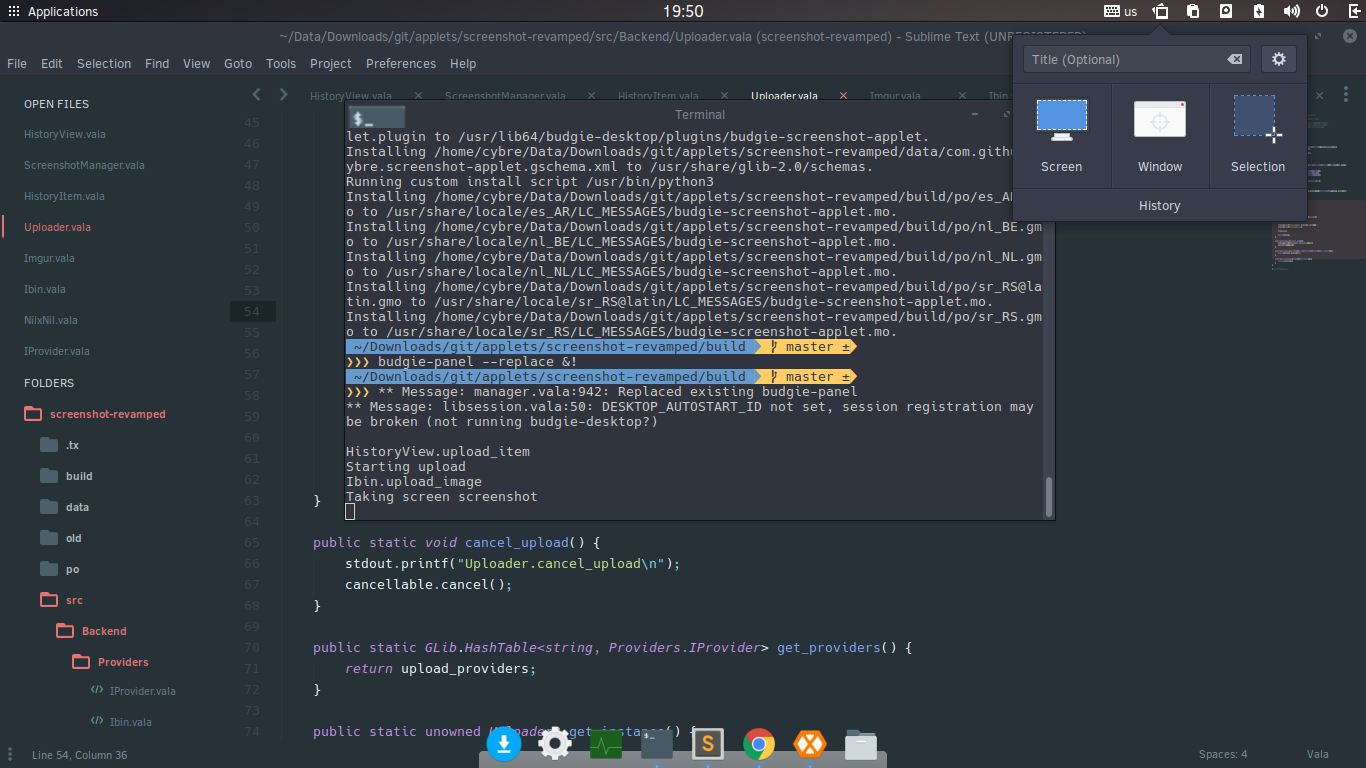
Task: Choose the Selection capture mode icon
Action: pyautogui.click(x=1257, y=118)
